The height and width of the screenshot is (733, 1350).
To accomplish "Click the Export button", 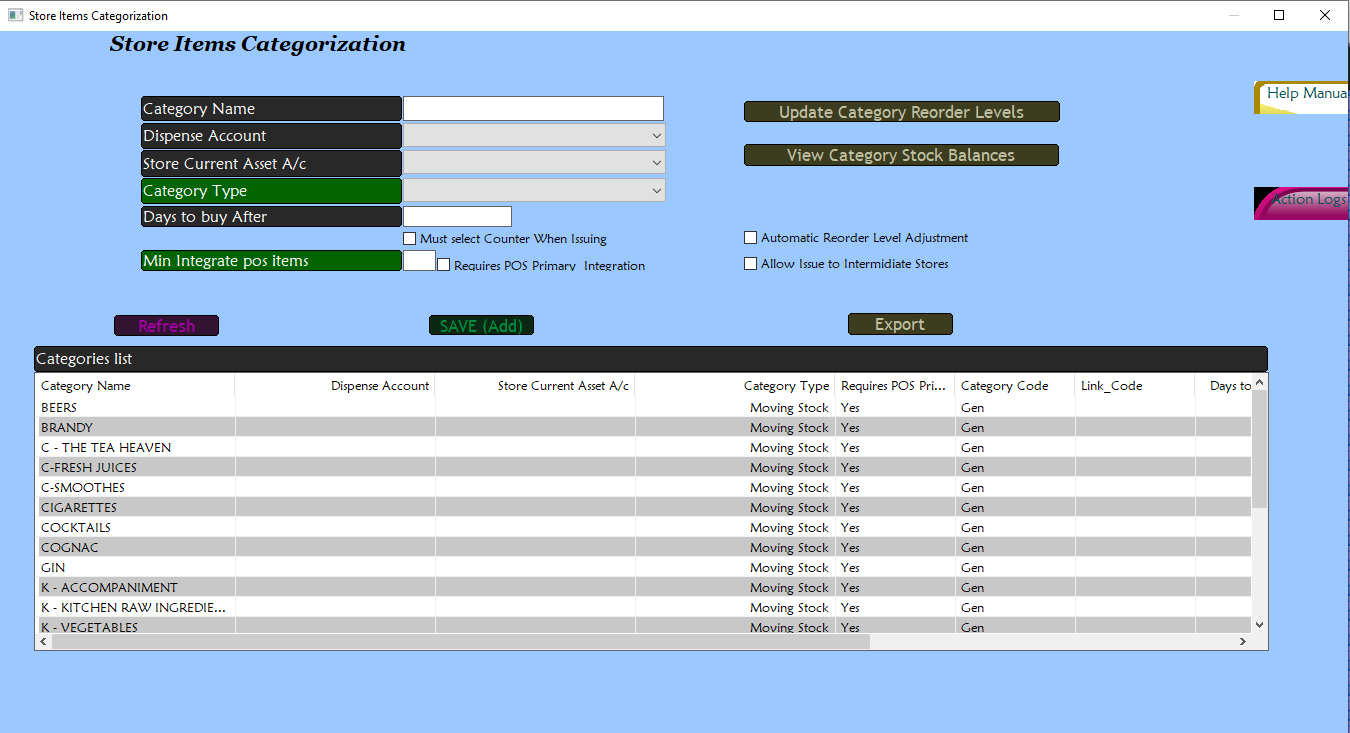I will click(x=900, y=324).
